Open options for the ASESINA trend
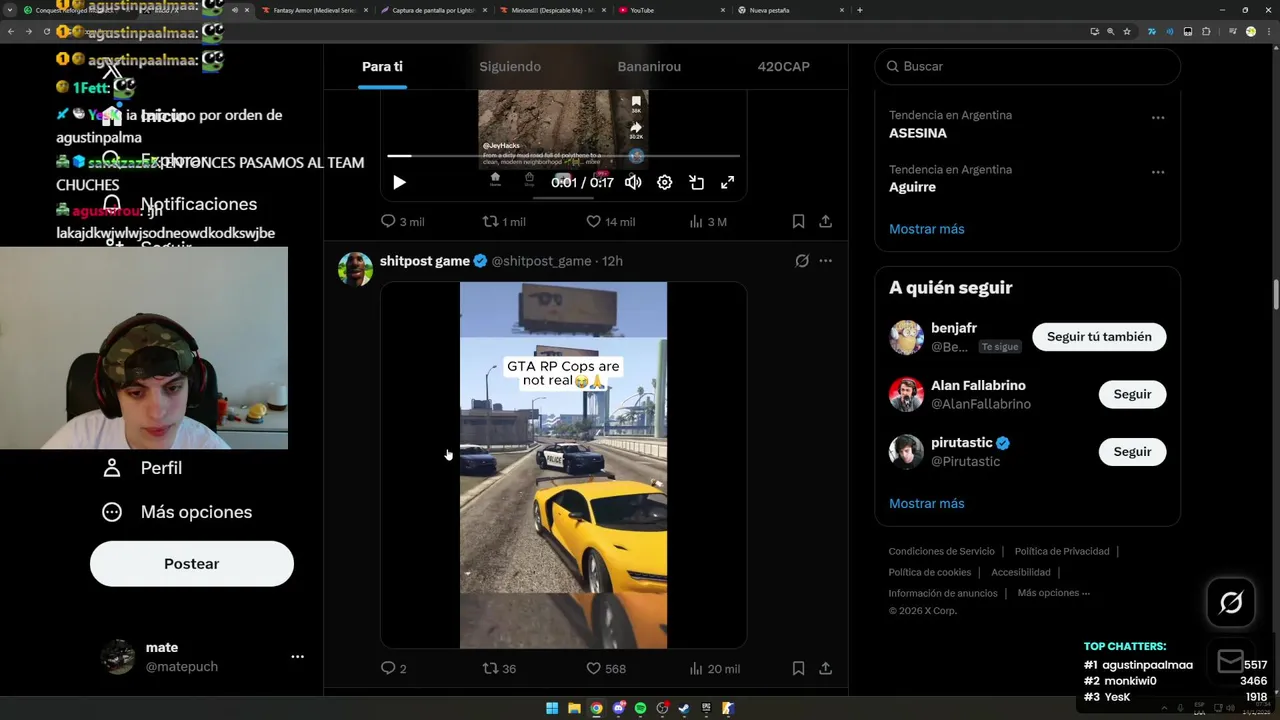Screen dimensions: 1280x720 [x=1158, y=118]
